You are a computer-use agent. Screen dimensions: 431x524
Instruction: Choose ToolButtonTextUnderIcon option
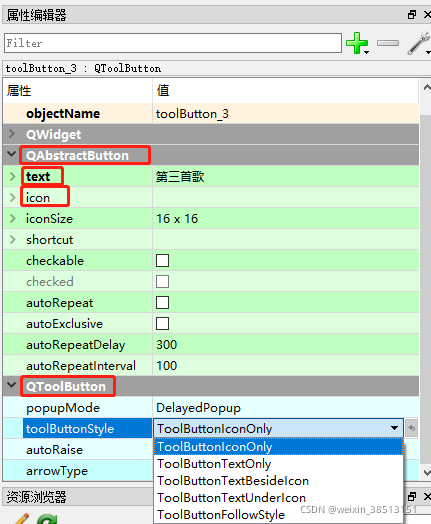278,498
